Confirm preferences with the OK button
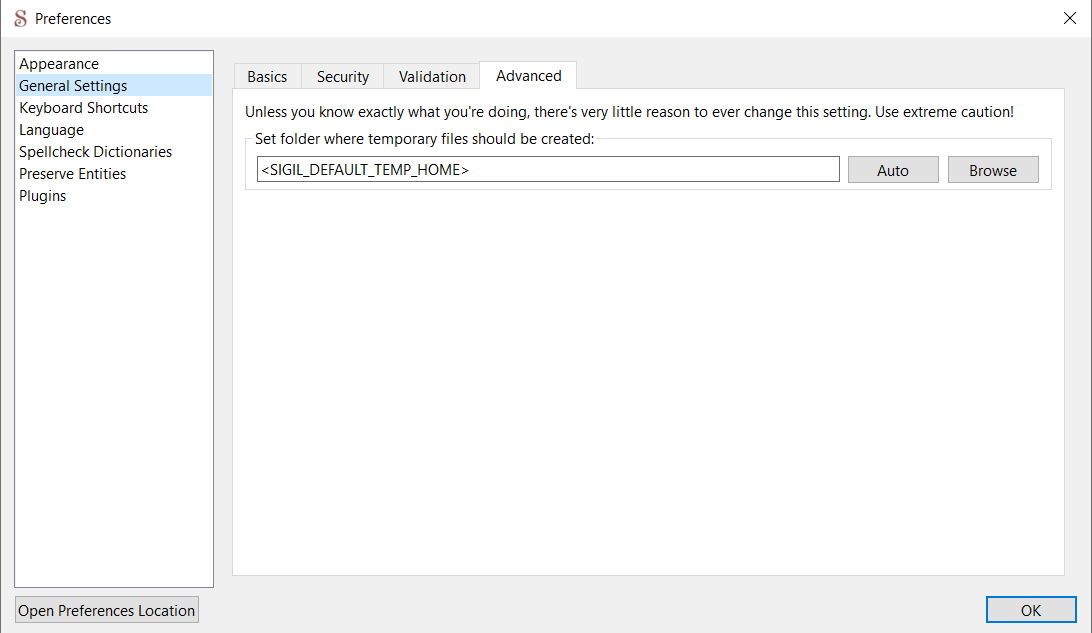The width and height of the screenshot is (1092, 633). (x=1031, y=610)
